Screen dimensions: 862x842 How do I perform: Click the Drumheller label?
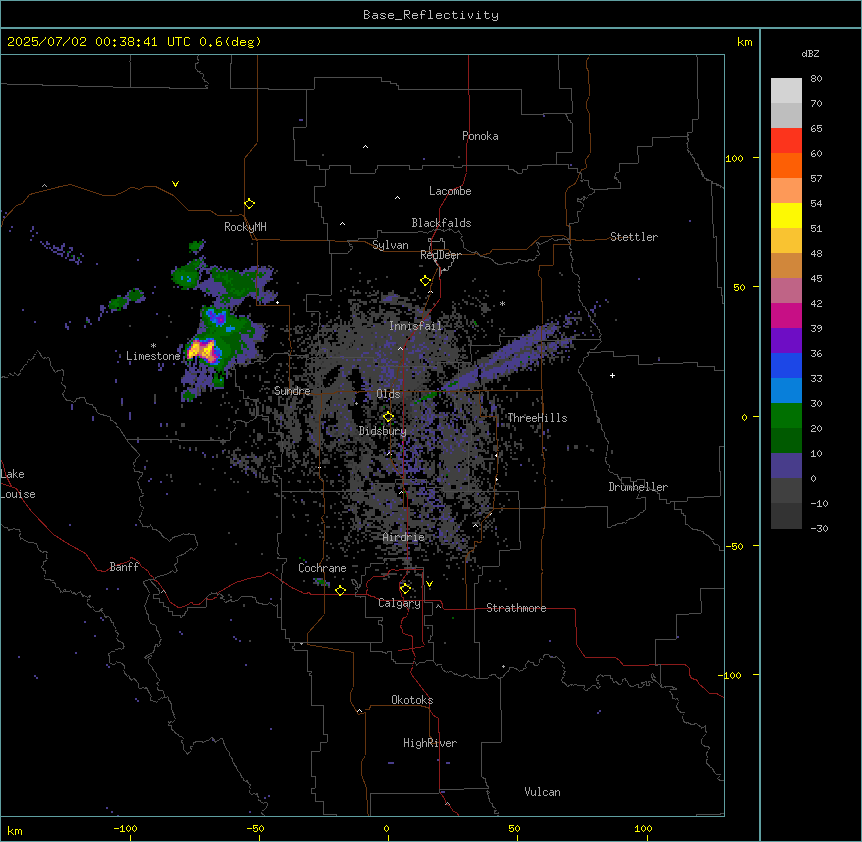click(638, 487)
